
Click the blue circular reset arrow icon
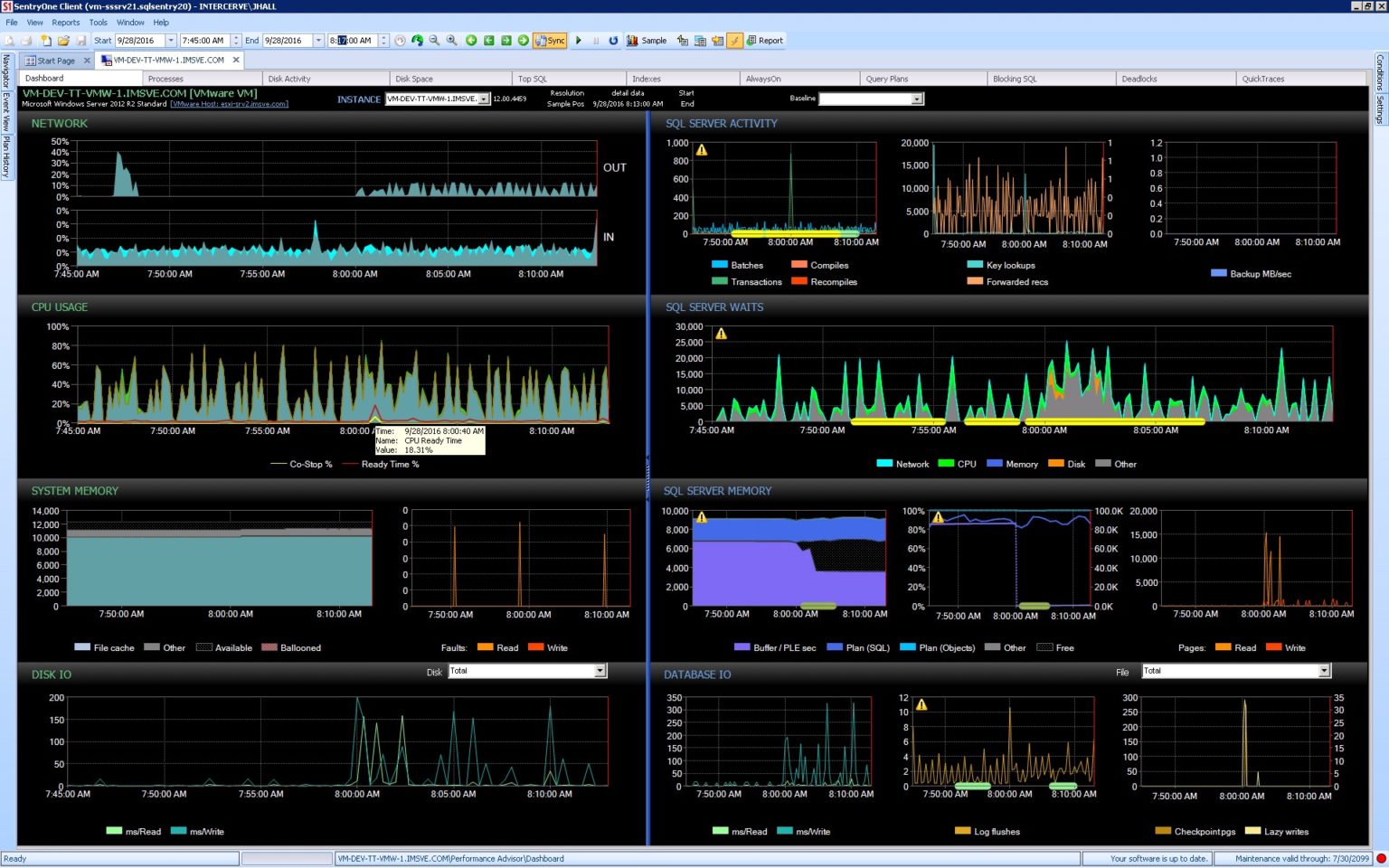[x=613, y=41]
